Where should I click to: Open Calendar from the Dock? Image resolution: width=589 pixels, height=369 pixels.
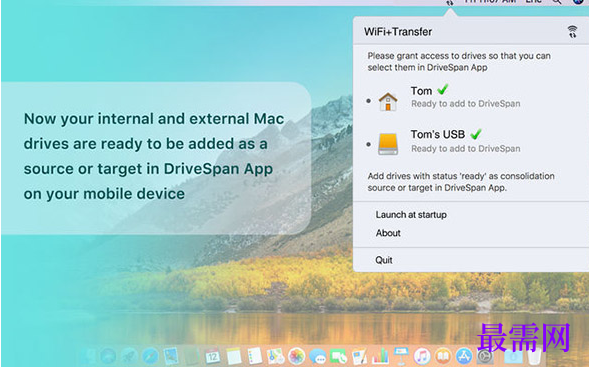213,356
